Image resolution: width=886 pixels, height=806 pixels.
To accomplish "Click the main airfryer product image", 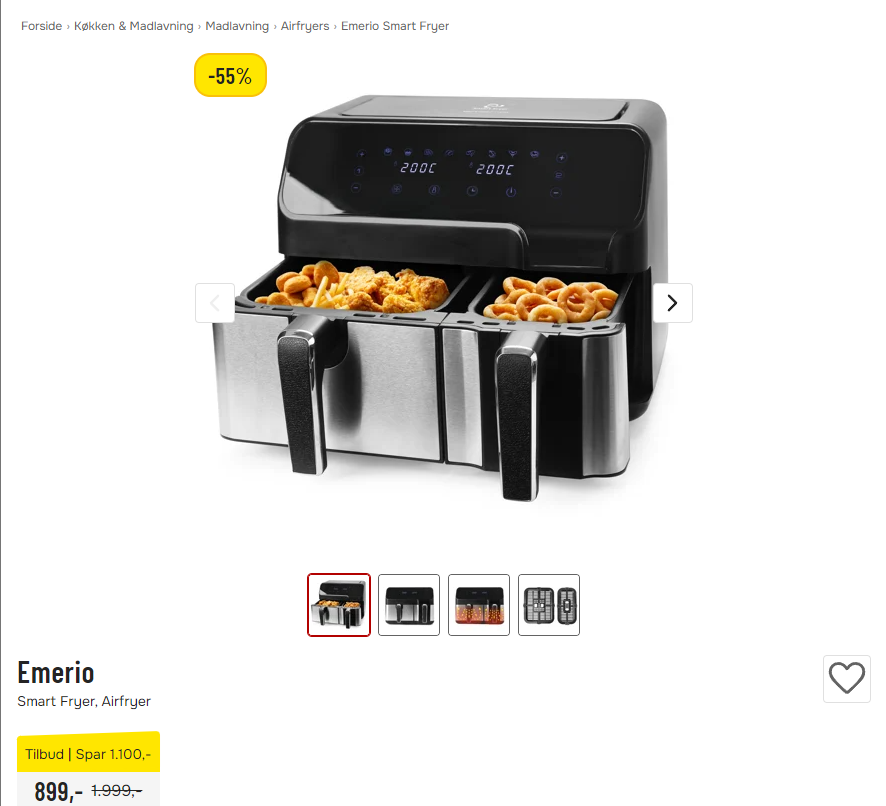I will (x=444, y=300).
